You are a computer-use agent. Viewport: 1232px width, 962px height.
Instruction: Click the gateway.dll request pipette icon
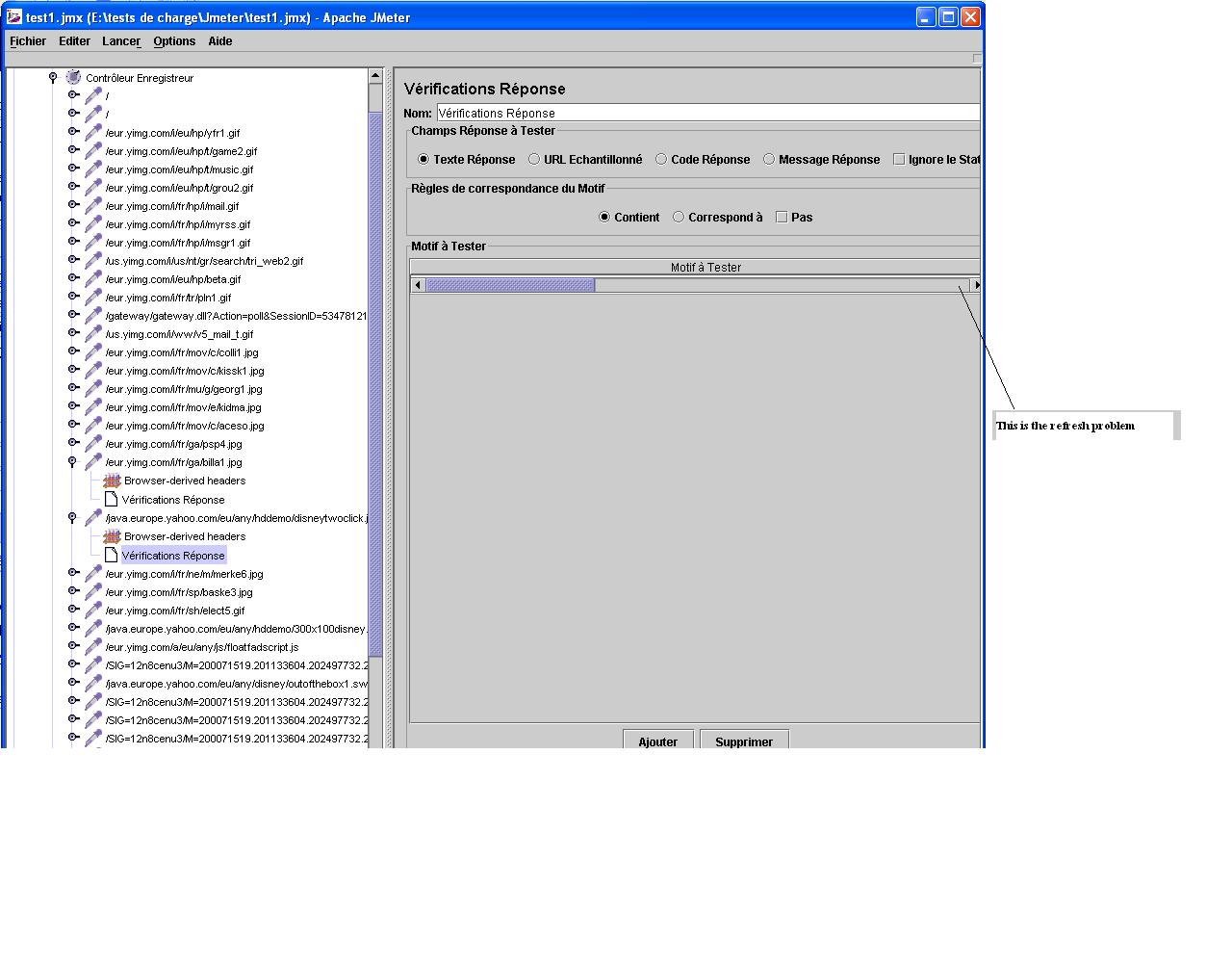93,316
